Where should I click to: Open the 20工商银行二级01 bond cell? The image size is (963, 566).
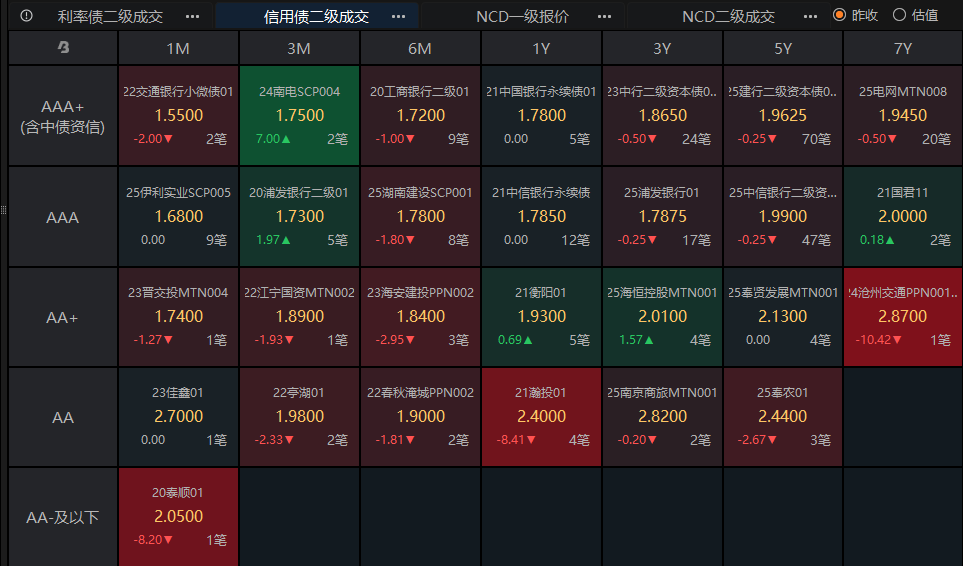420,116
